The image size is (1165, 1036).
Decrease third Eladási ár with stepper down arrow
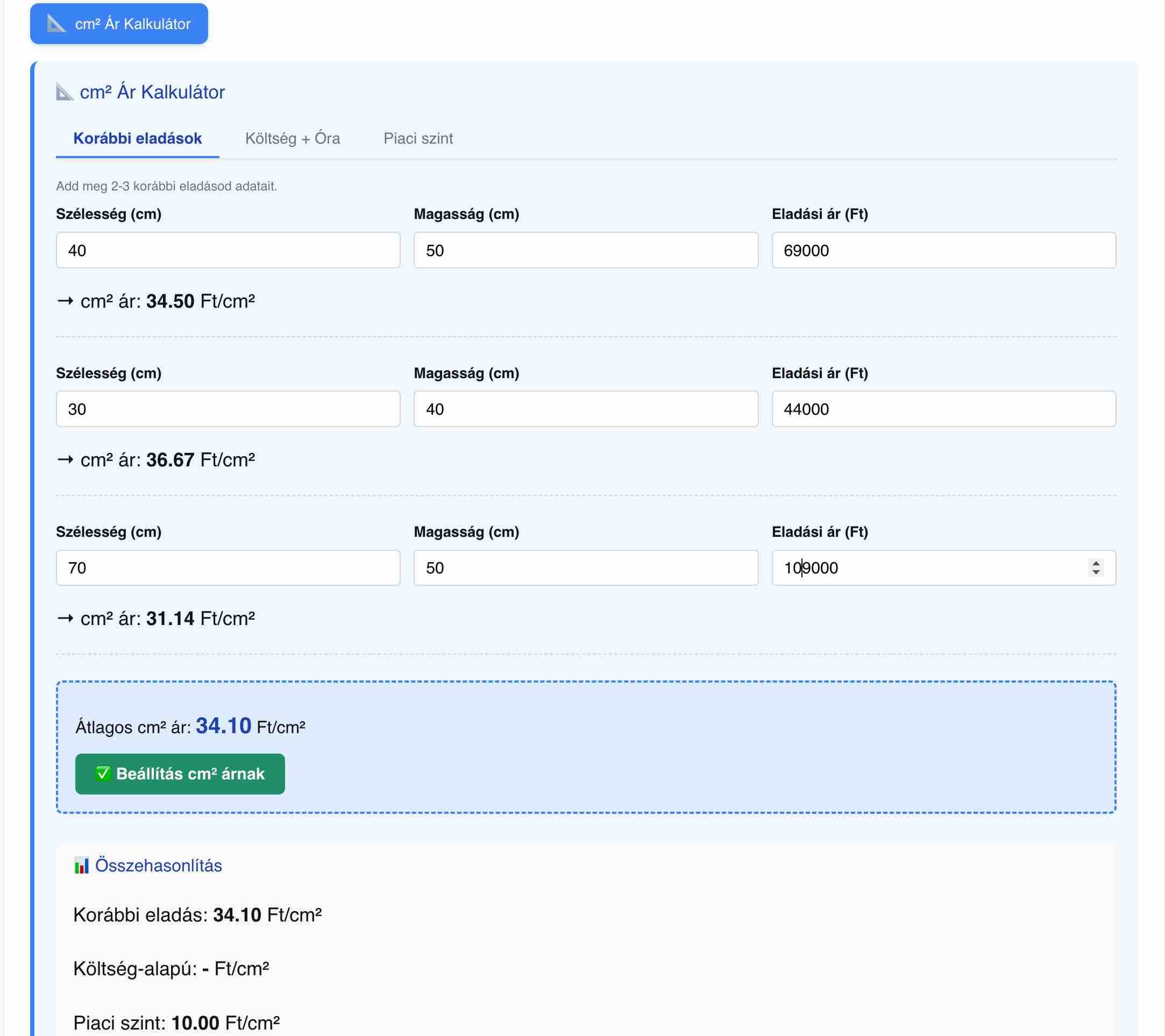[1096, 572]
